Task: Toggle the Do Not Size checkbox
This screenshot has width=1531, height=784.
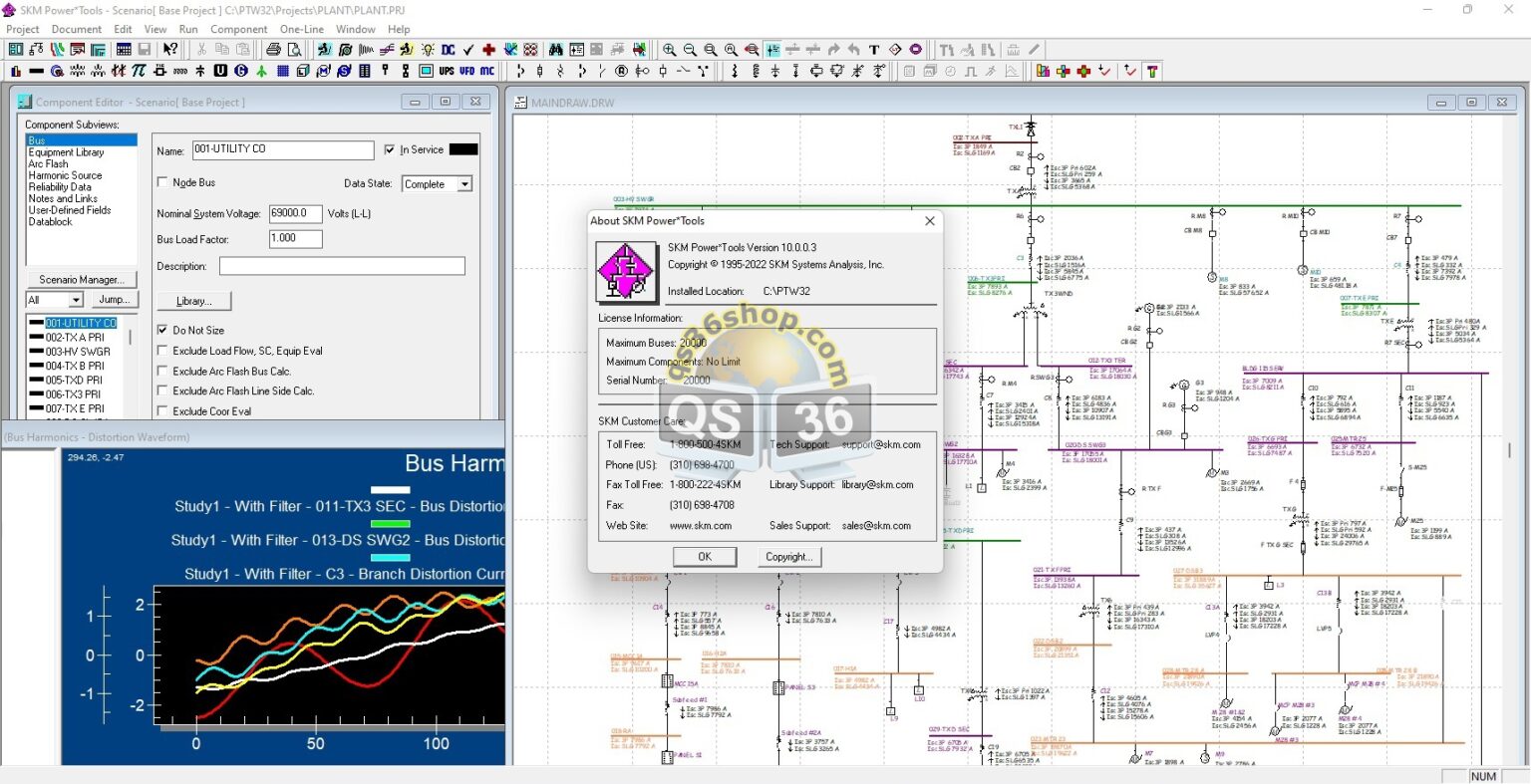Action: (x=163, y=330)
